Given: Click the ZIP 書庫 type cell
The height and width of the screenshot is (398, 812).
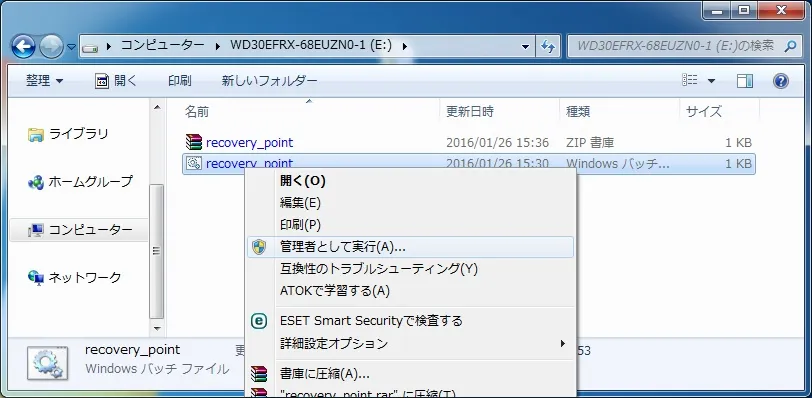Looking at the screenshot, I should [x=590, y=142].
